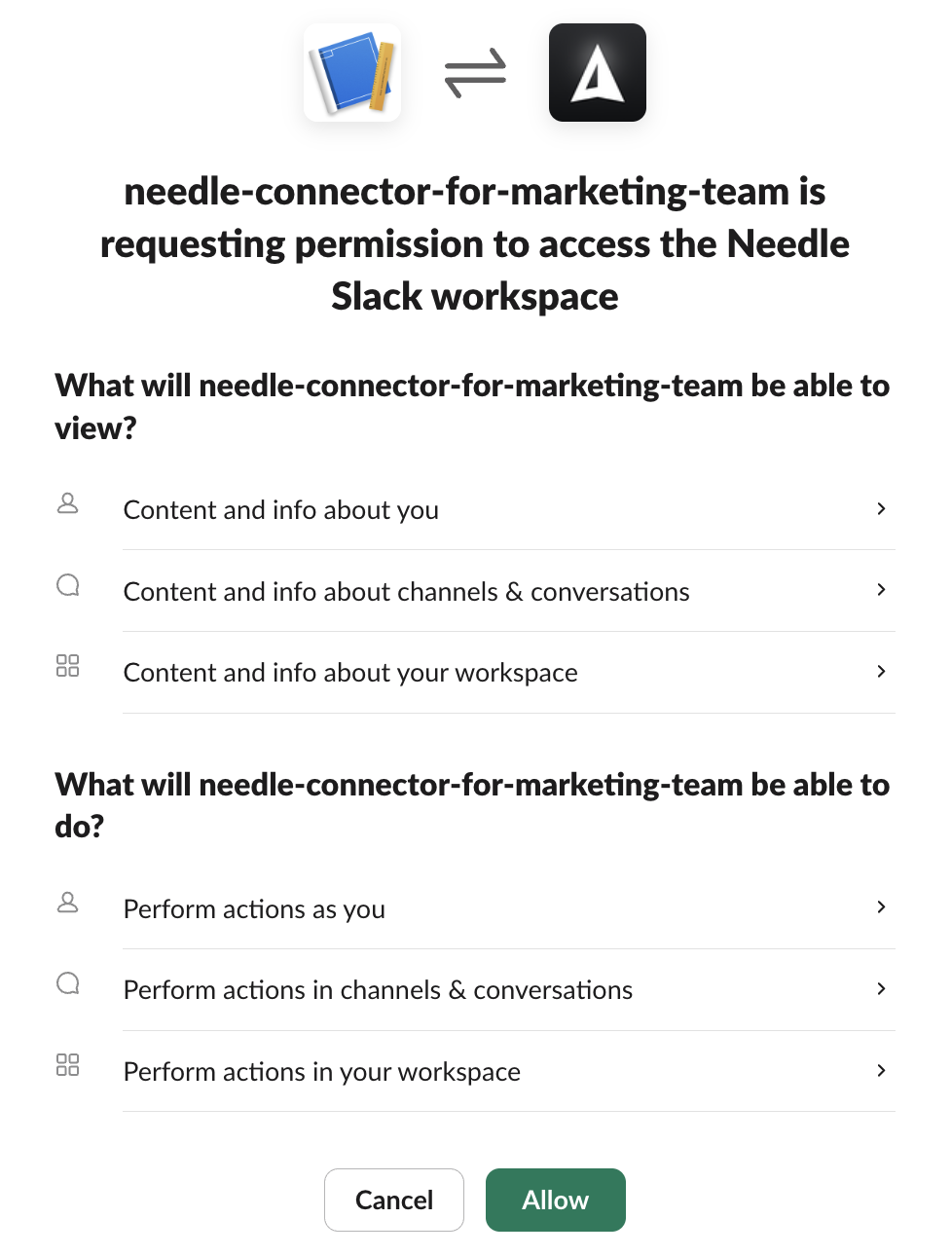Open Perform actions in your workspace row
952x1256 pixels.
475,1071
